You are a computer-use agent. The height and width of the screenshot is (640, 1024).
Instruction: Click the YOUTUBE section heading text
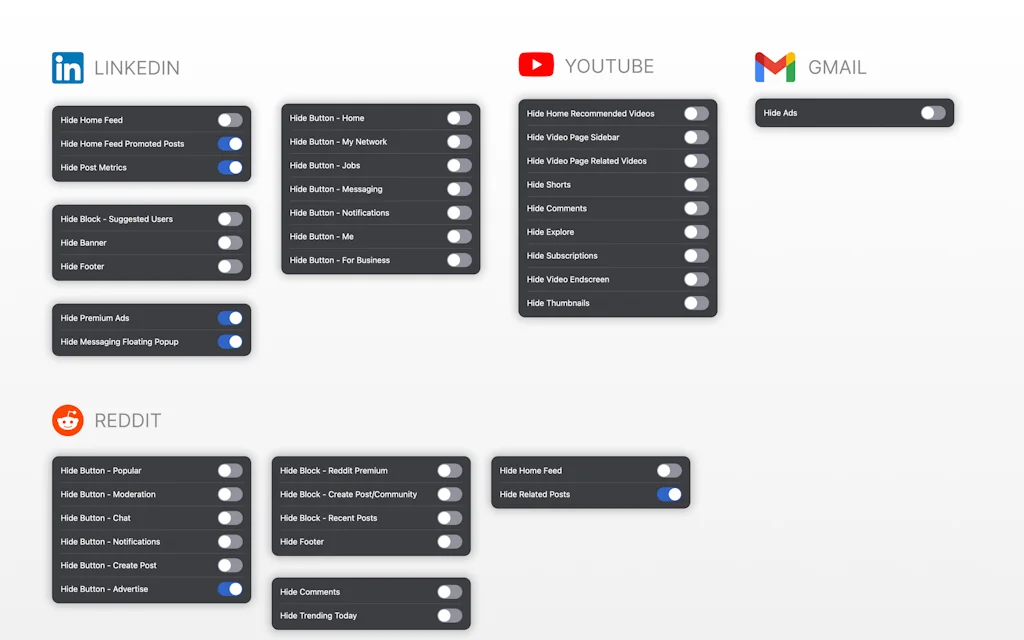609,66
